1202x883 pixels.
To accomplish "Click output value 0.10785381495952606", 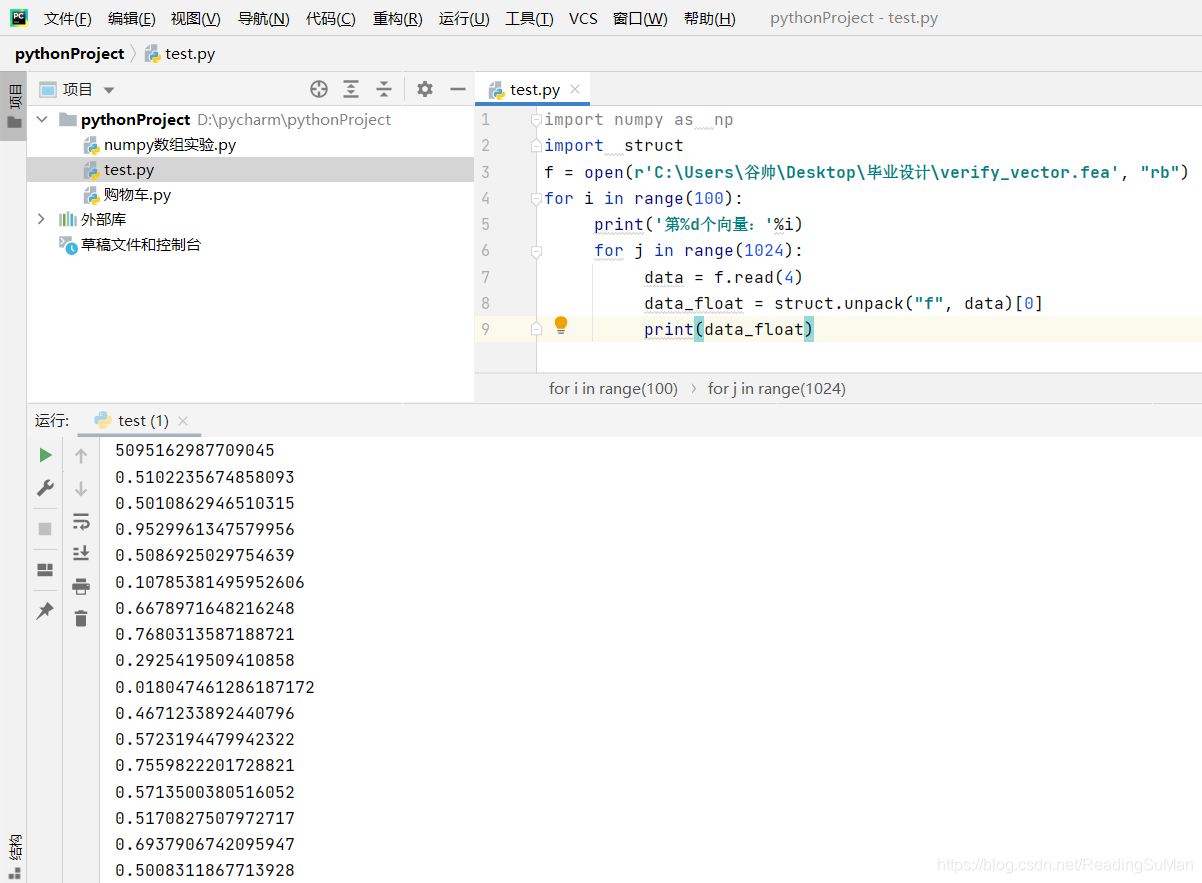I will [x=210, y=582].
